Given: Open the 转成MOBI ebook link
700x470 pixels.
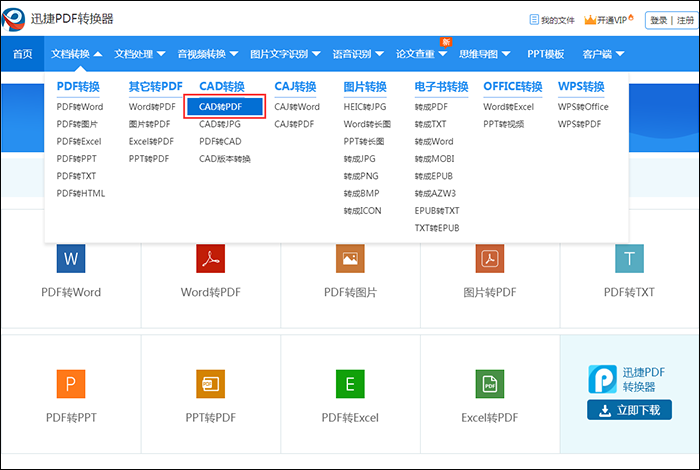Looking at the screenshot, I should pyautogui.click(x=434, y=159).
